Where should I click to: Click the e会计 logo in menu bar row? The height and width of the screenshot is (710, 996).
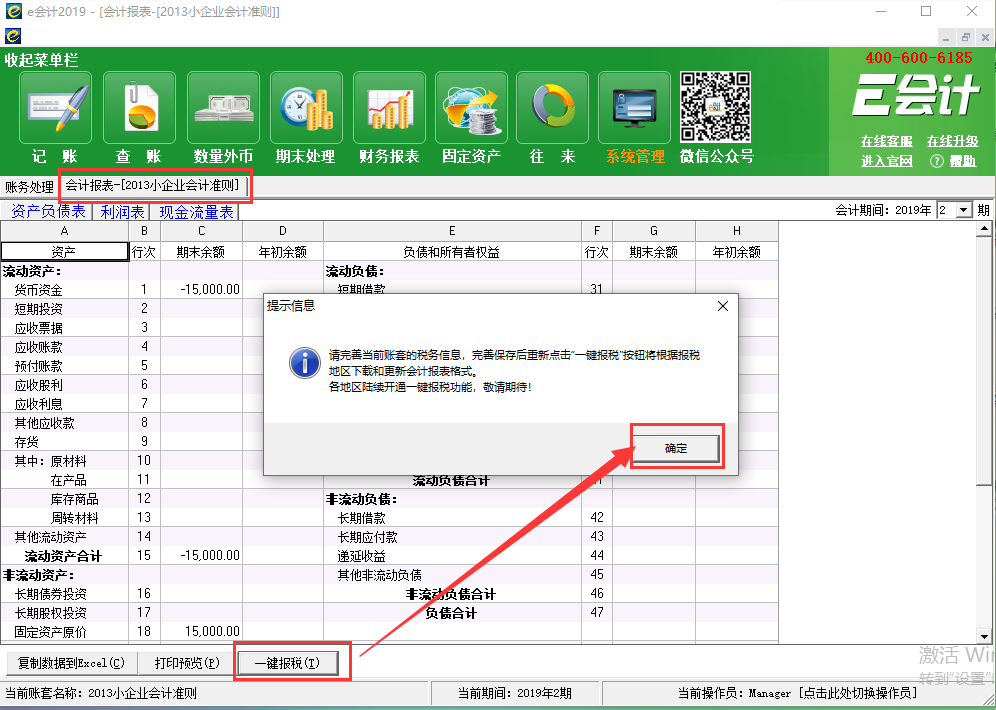[x=13, y=36]
